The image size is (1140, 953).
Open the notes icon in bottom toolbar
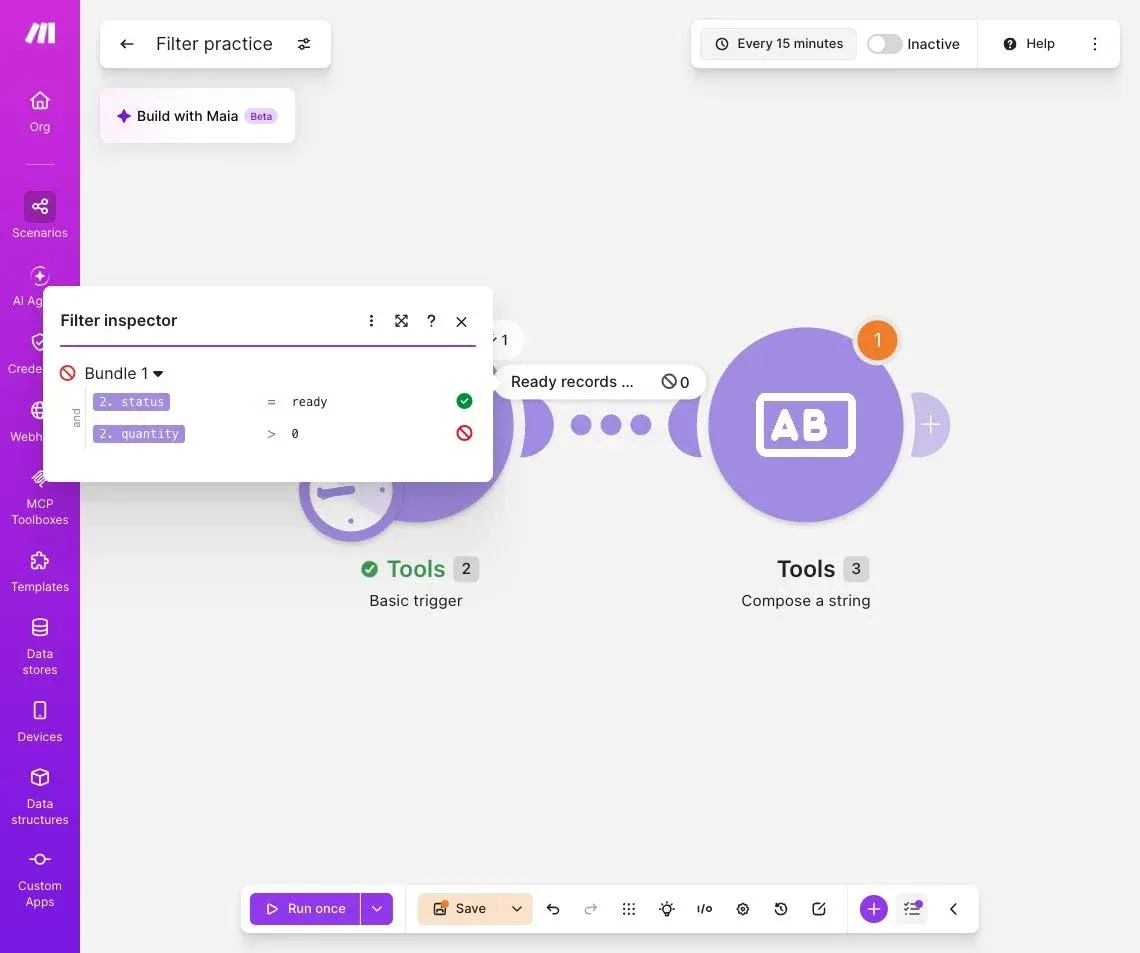click(819, 909)
